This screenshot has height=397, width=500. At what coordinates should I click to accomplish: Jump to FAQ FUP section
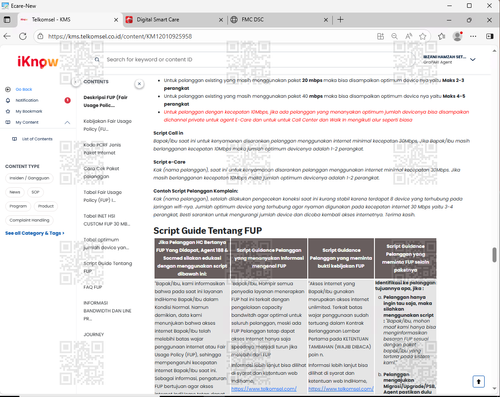coord(93,287)
